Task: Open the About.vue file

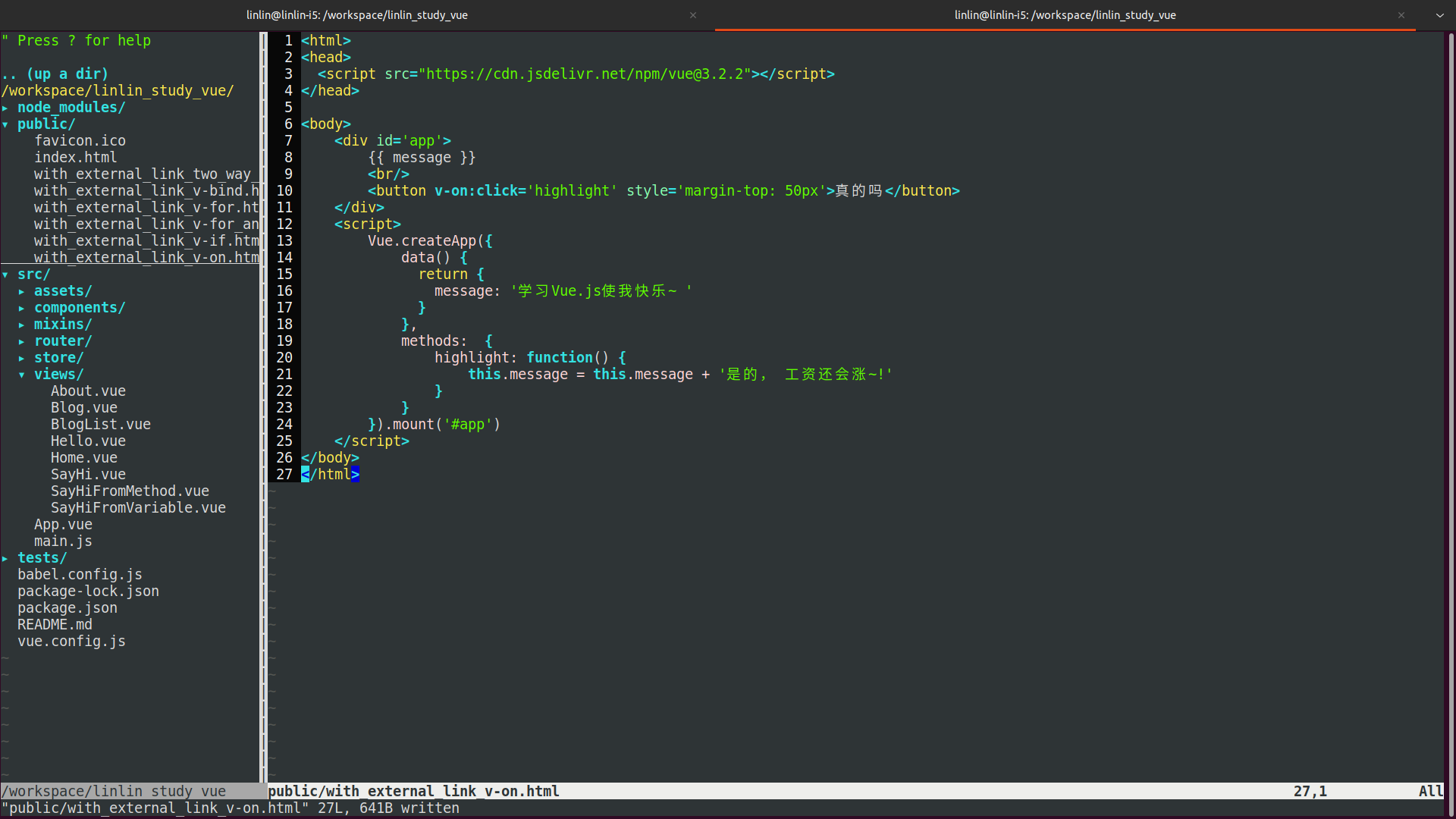Action: click(88, 391)
